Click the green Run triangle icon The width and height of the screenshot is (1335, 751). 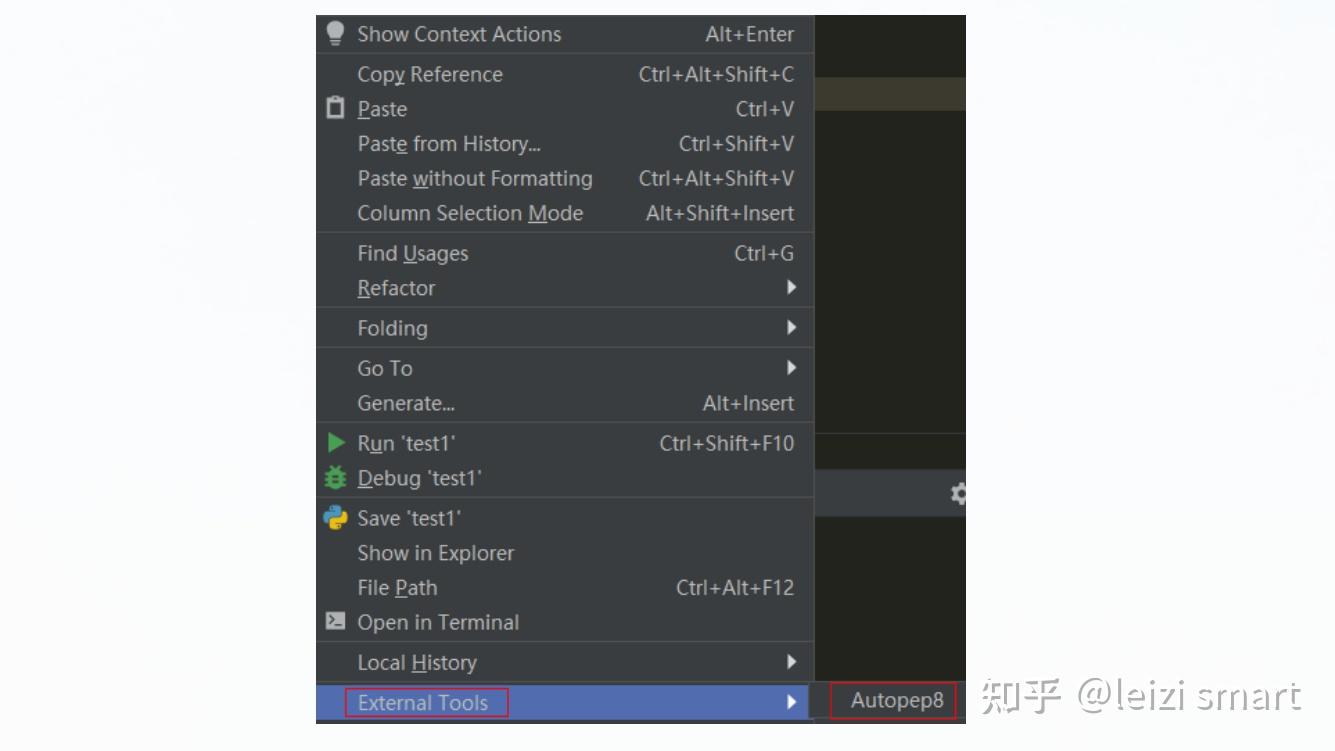pyautogui.click(x=336, y=443)
